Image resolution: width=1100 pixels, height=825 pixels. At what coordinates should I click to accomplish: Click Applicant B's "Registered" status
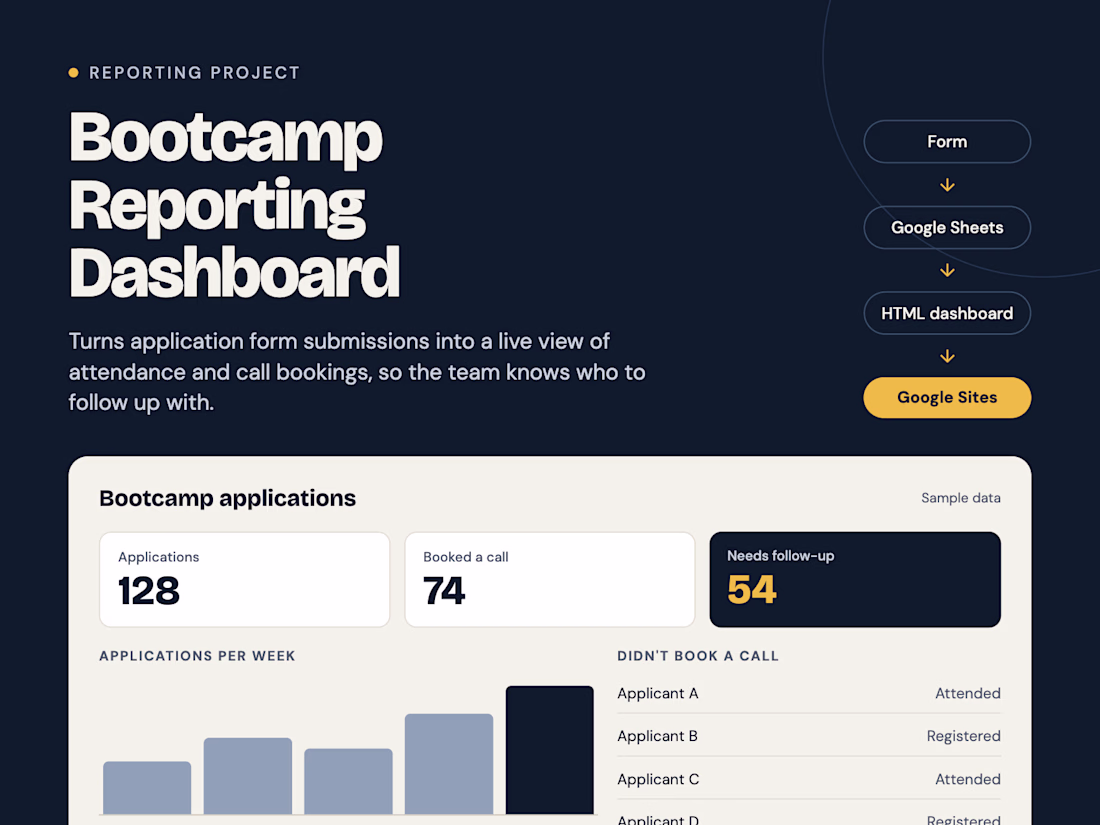click(x=964, y=736)
